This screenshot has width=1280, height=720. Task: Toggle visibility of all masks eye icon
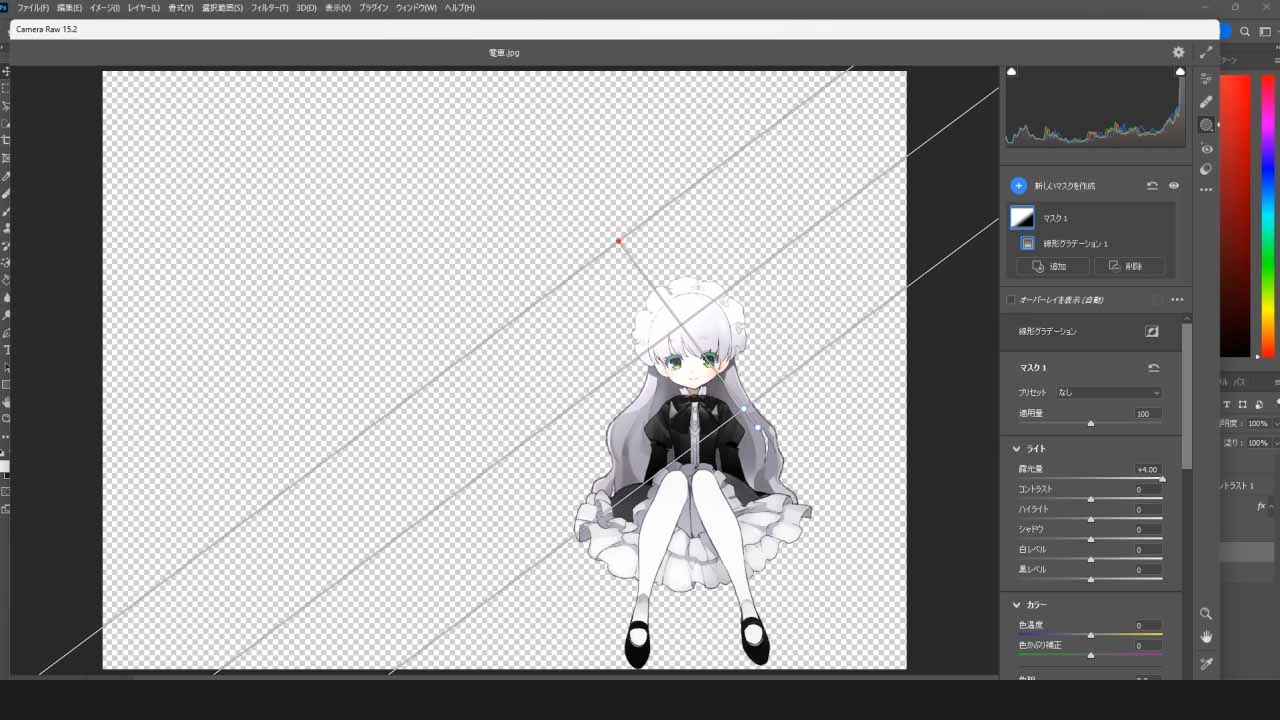[1174, 186]
